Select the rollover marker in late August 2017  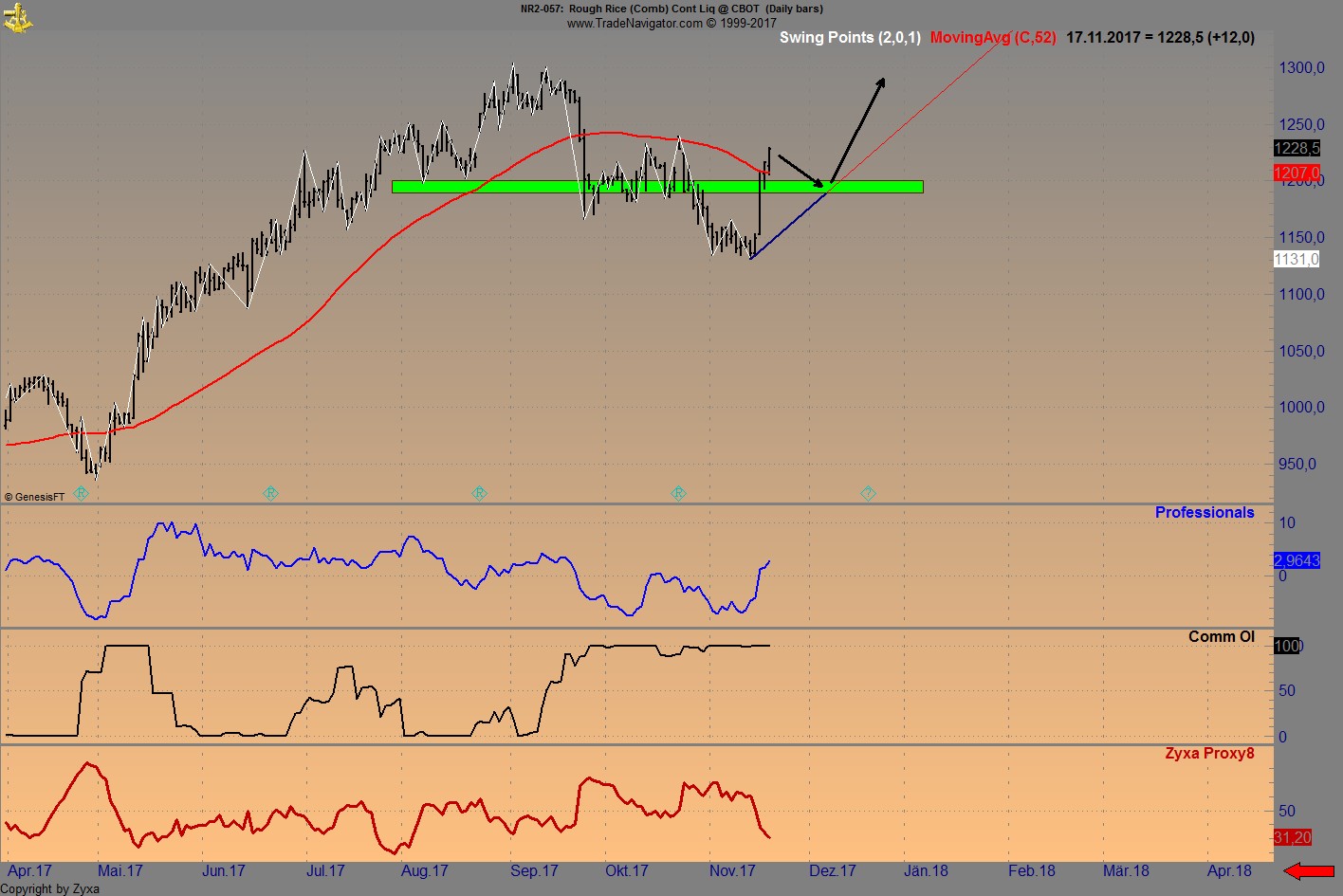point(479,494)
